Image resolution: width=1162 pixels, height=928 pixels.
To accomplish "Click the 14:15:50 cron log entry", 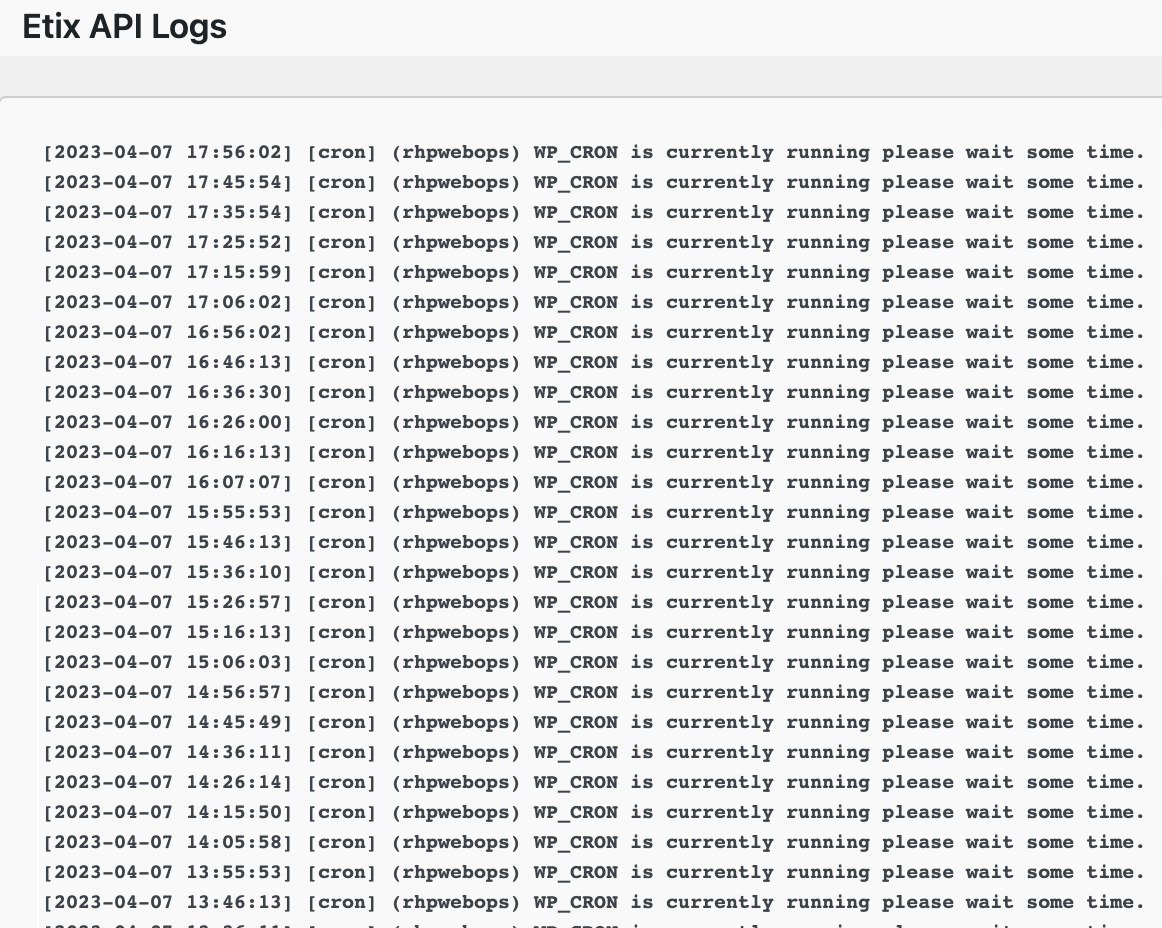I will click(x=593, y=813).
